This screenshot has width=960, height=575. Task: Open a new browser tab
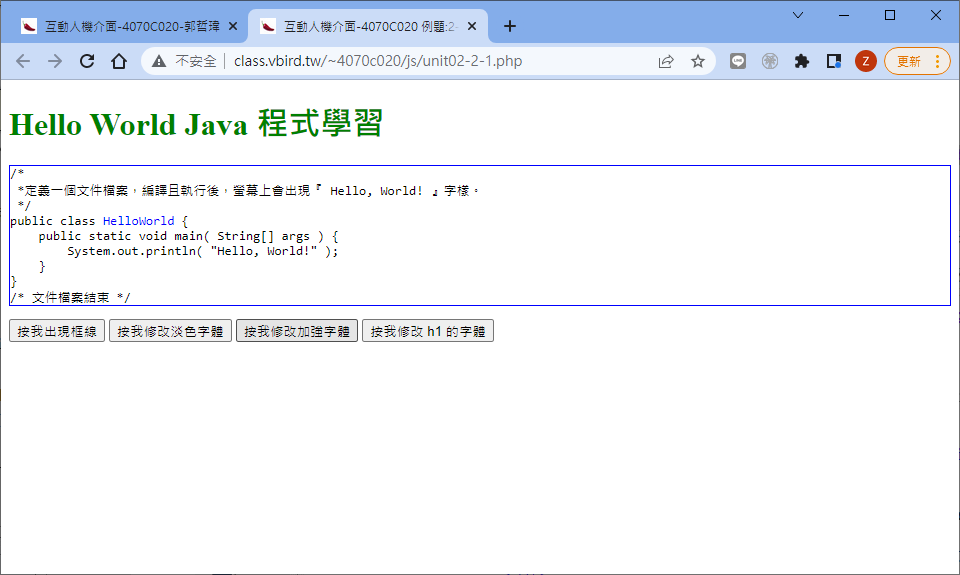[x=510, y=26]
